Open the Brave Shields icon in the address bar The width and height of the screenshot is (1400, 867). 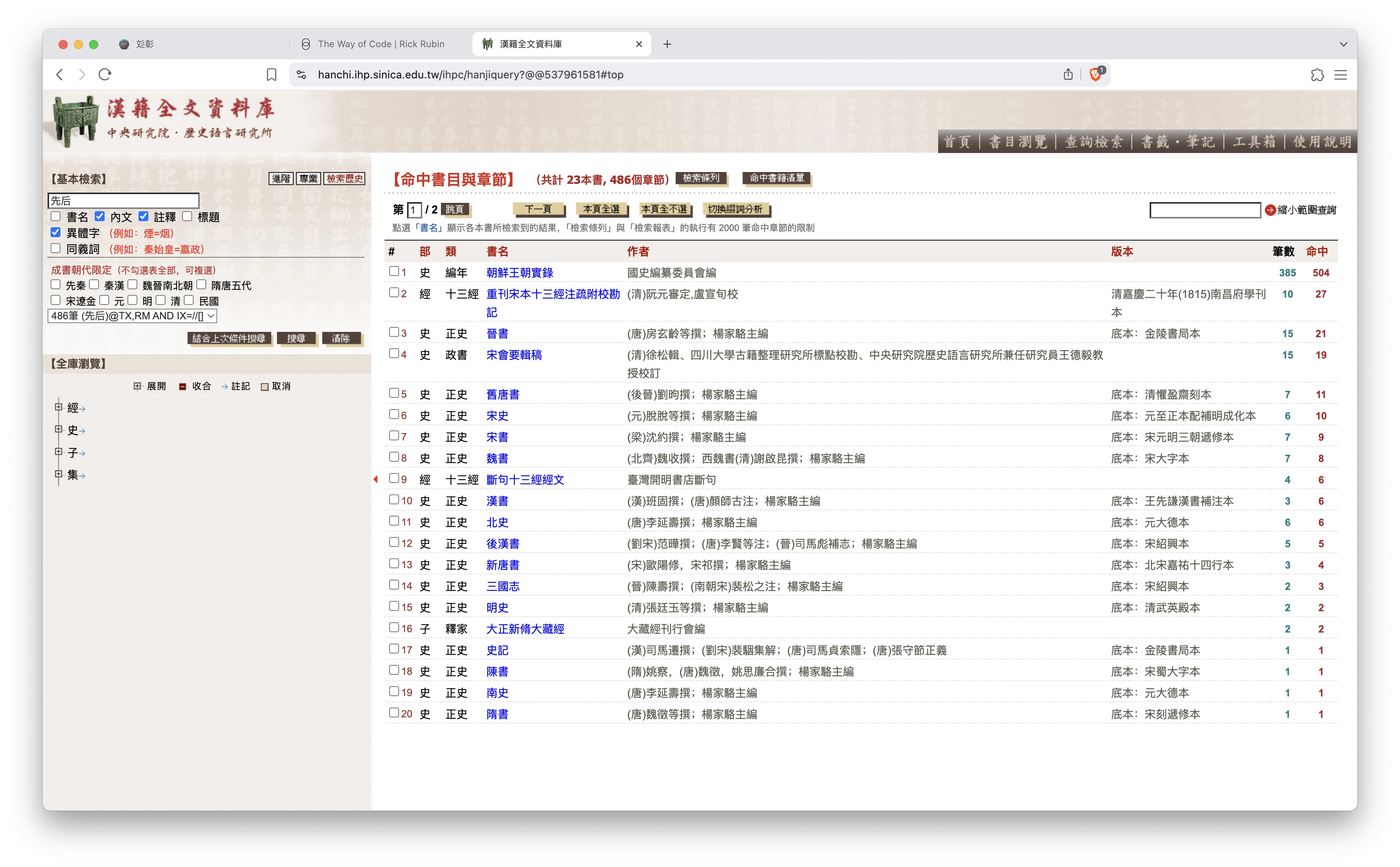(x=1095, y=75)
